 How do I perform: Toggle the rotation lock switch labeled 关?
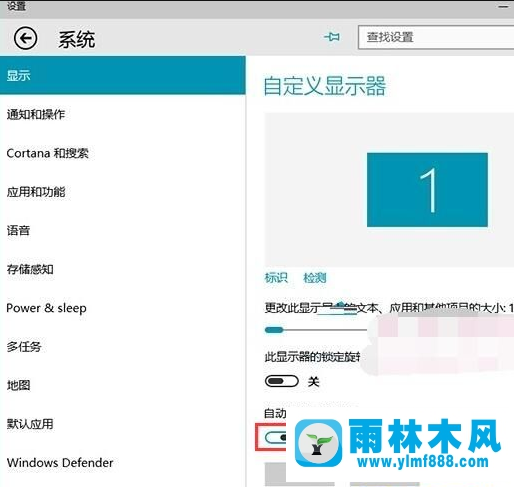click(x=282, y=381)
